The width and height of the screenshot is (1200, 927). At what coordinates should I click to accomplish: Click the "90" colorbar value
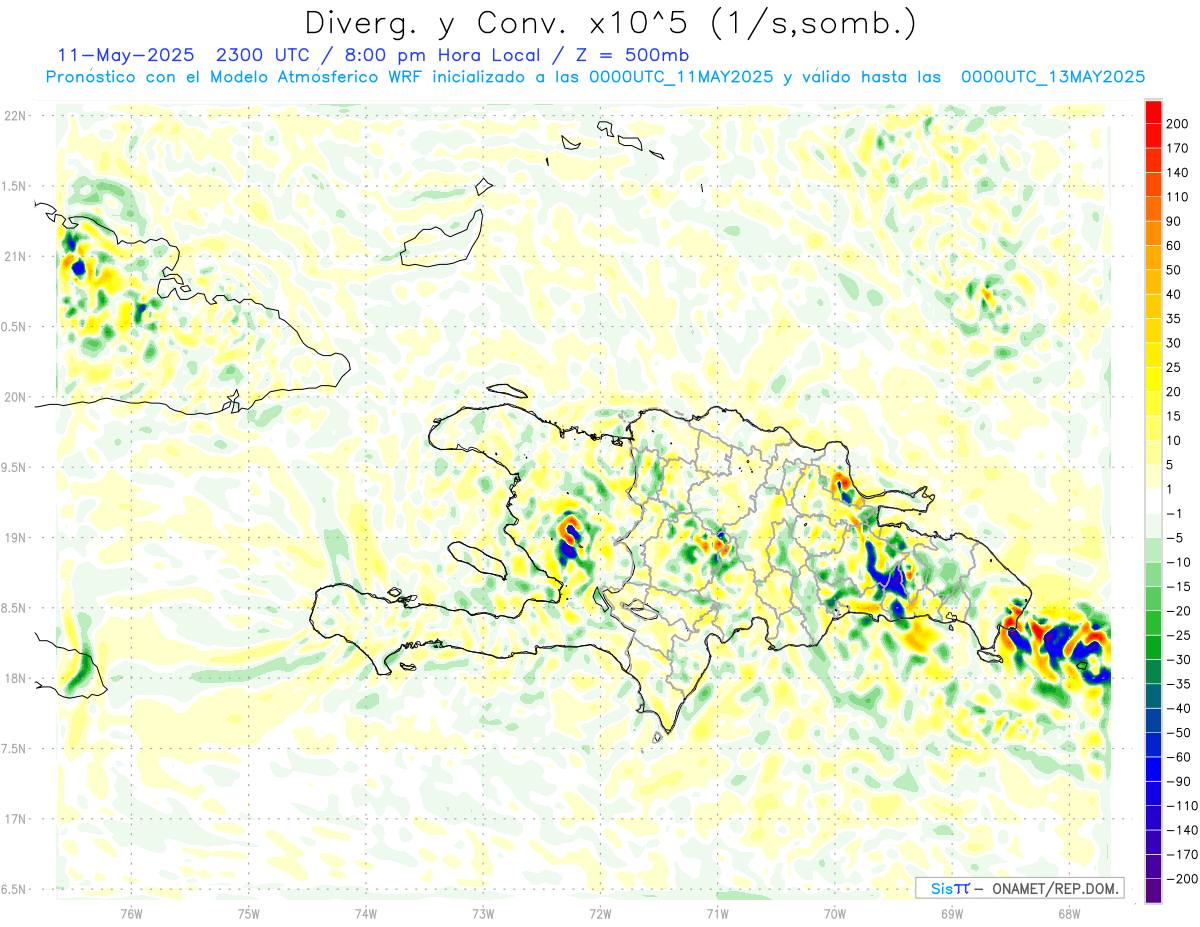pyautogui.click(x=1174, y=221)
